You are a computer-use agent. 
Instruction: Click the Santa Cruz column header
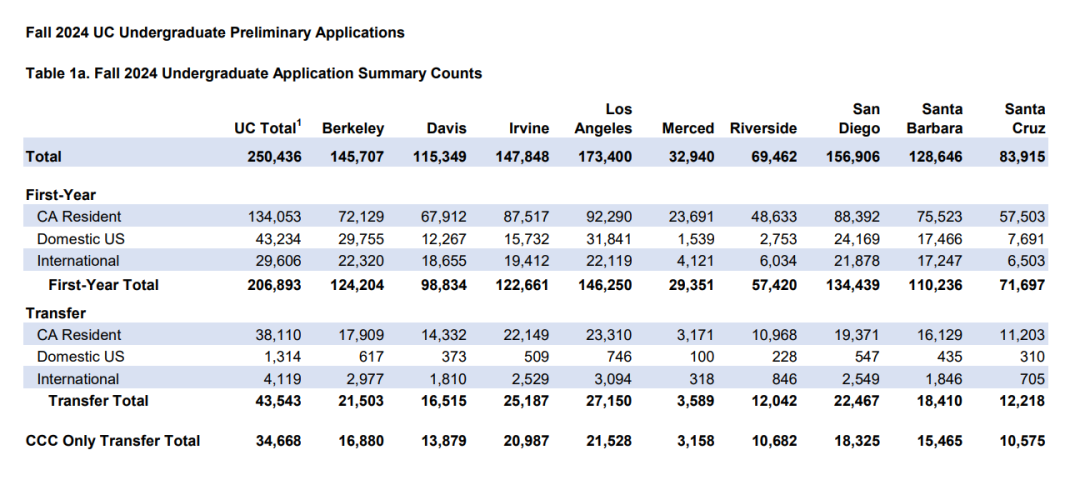[x=1024, y=119]
